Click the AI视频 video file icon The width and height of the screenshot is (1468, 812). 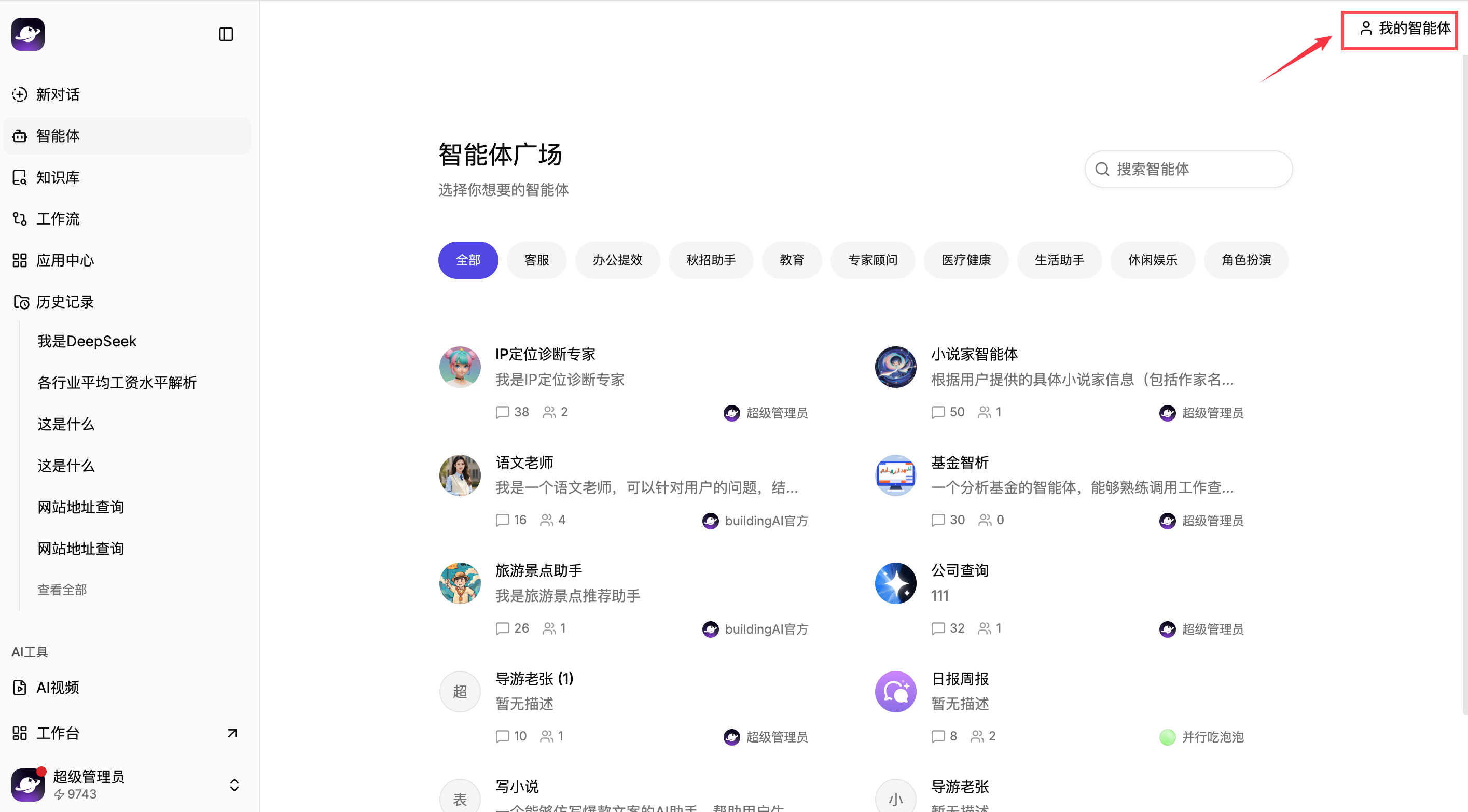pos(20,688)
